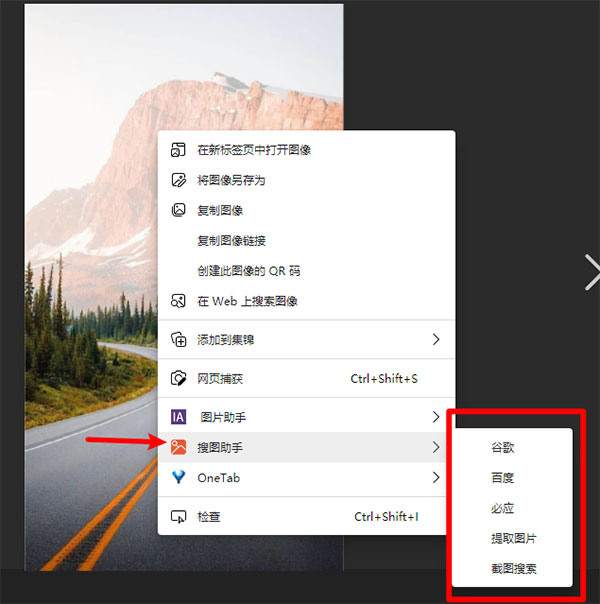Click the open-image-in-new-tab icon
The width and height of the screenshot is (600, 604).
point(178,149)
